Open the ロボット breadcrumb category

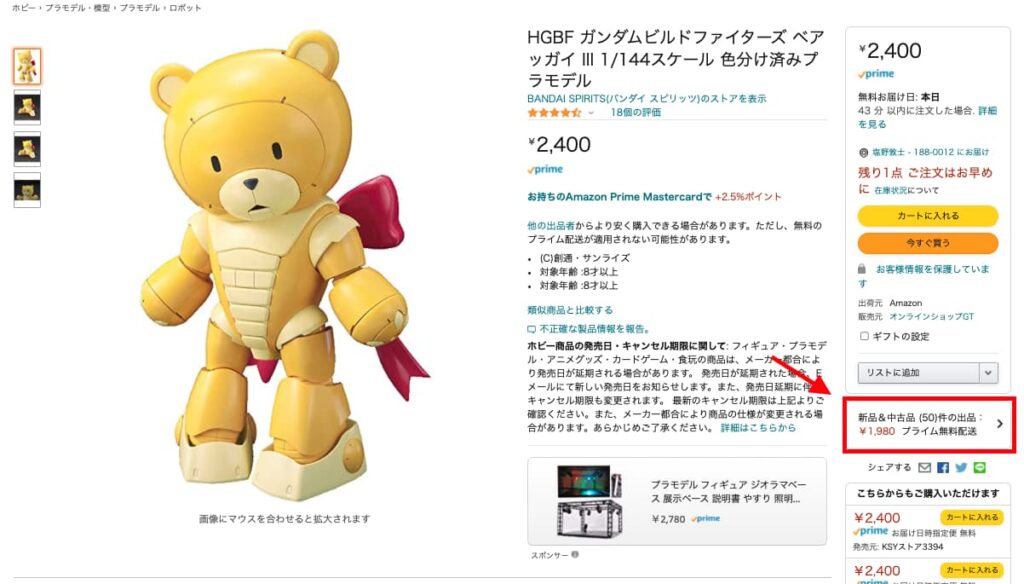pyautogui.click(x=185, y=8)
